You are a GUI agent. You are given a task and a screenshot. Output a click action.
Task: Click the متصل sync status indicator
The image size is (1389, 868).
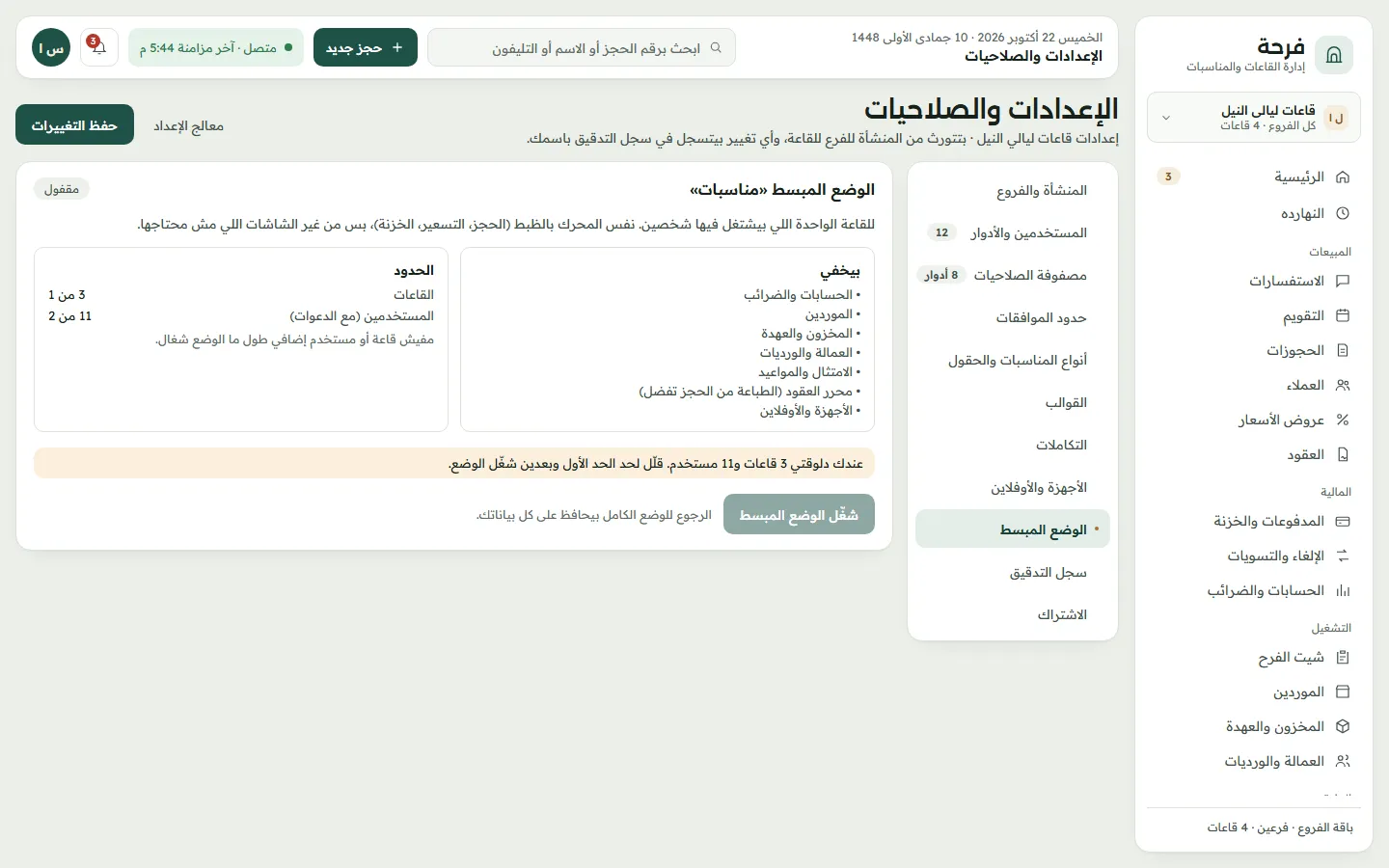216,47
